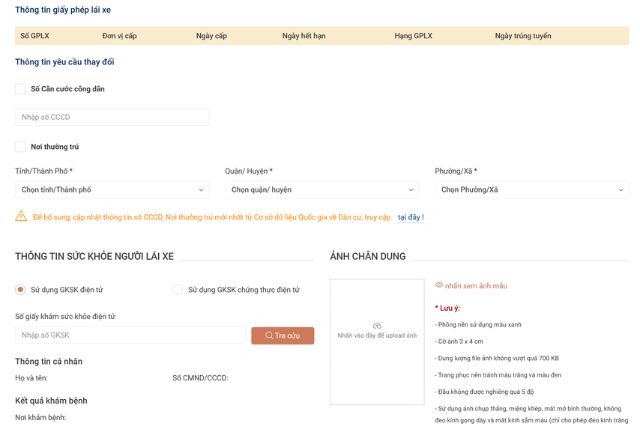Image resolution: width=640 pixels, height=427 pixels.
Task: Click the orange warning triangle icon
Action: (21, 216)
